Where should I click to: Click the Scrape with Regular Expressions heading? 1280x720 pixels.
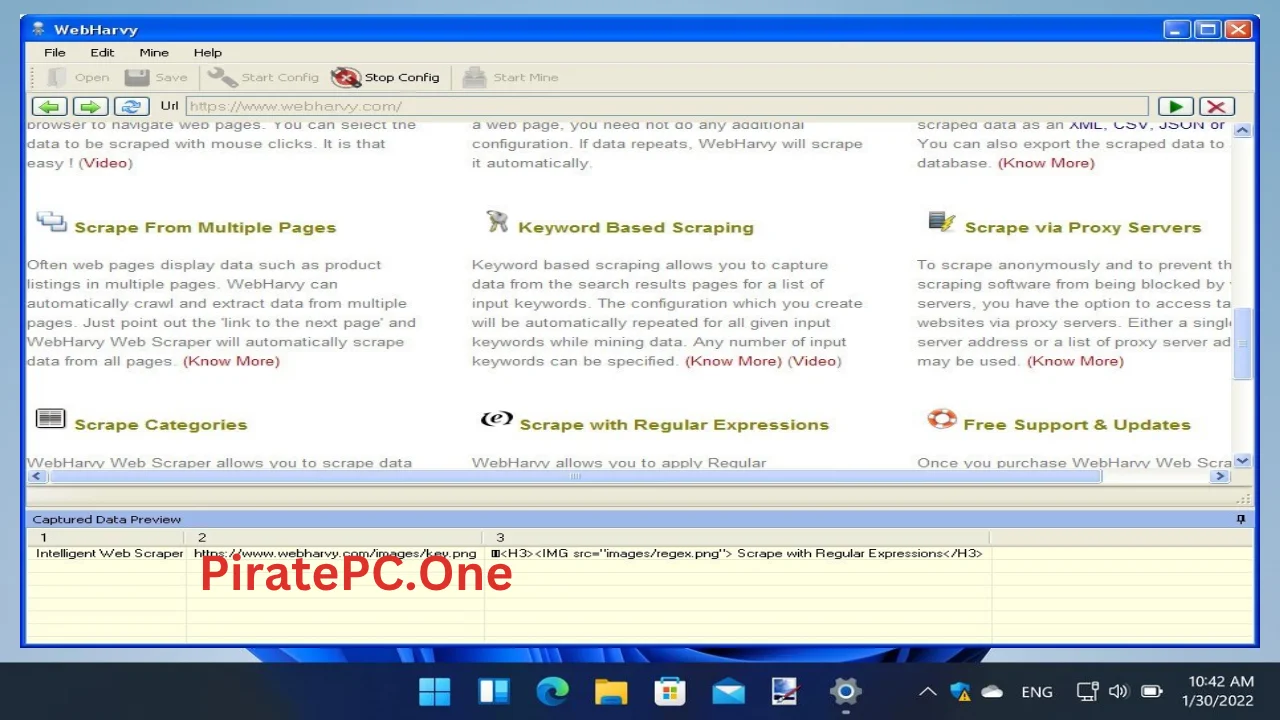(x=674, y=425)
